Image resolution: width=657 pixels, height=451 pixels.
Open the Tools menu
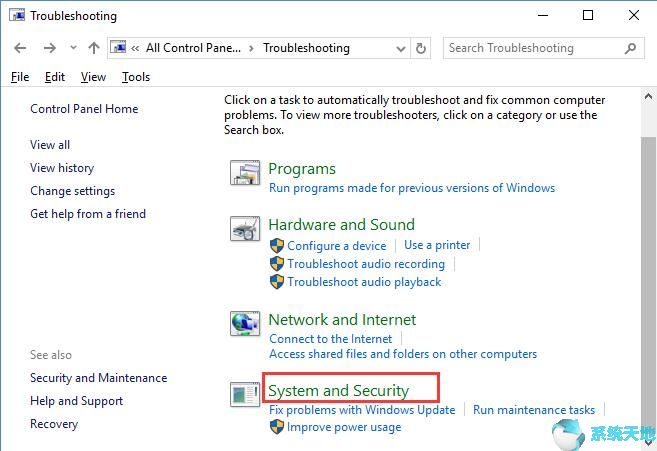136,77
